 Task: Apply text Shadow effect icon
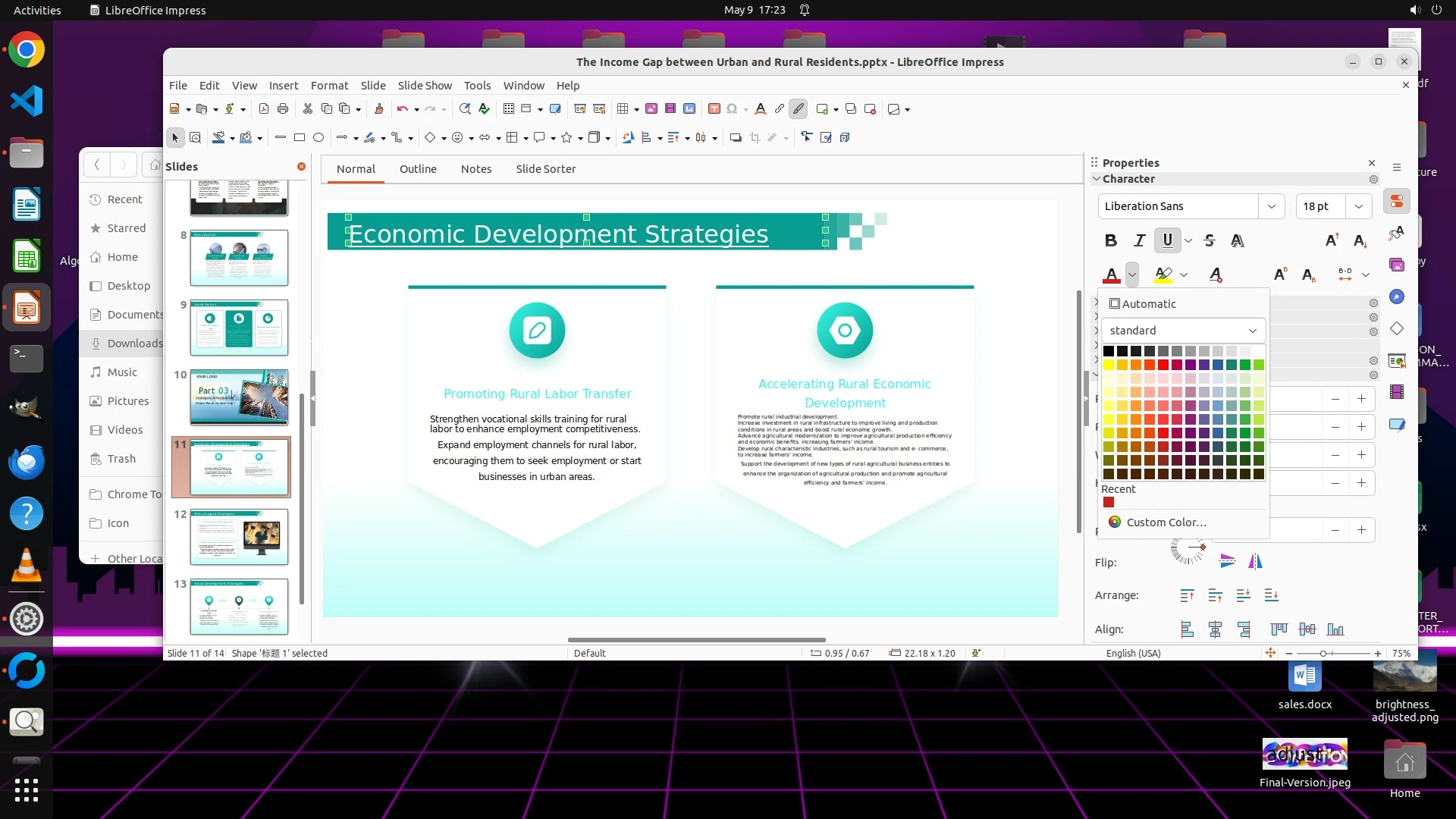pyautogui.click(x=1237, y=240)
